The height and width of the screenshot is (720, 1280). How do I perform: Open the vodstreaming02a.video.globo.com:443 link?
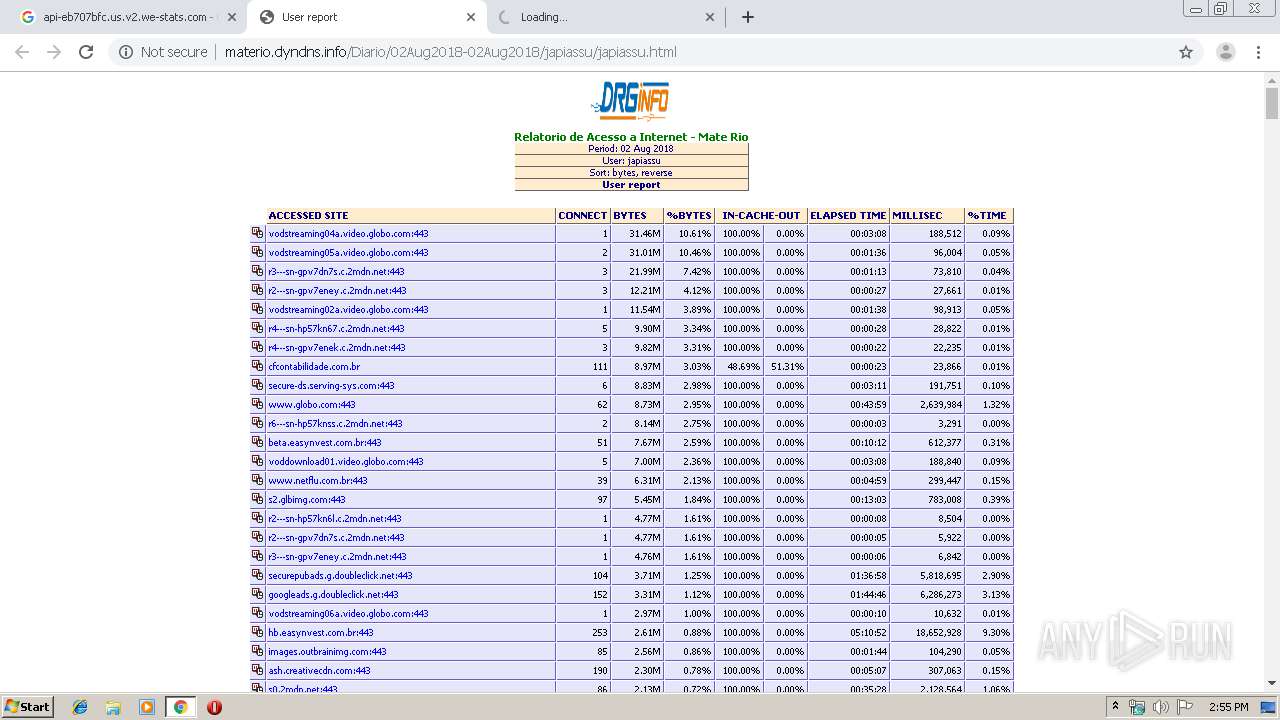[x=348, y=309]
